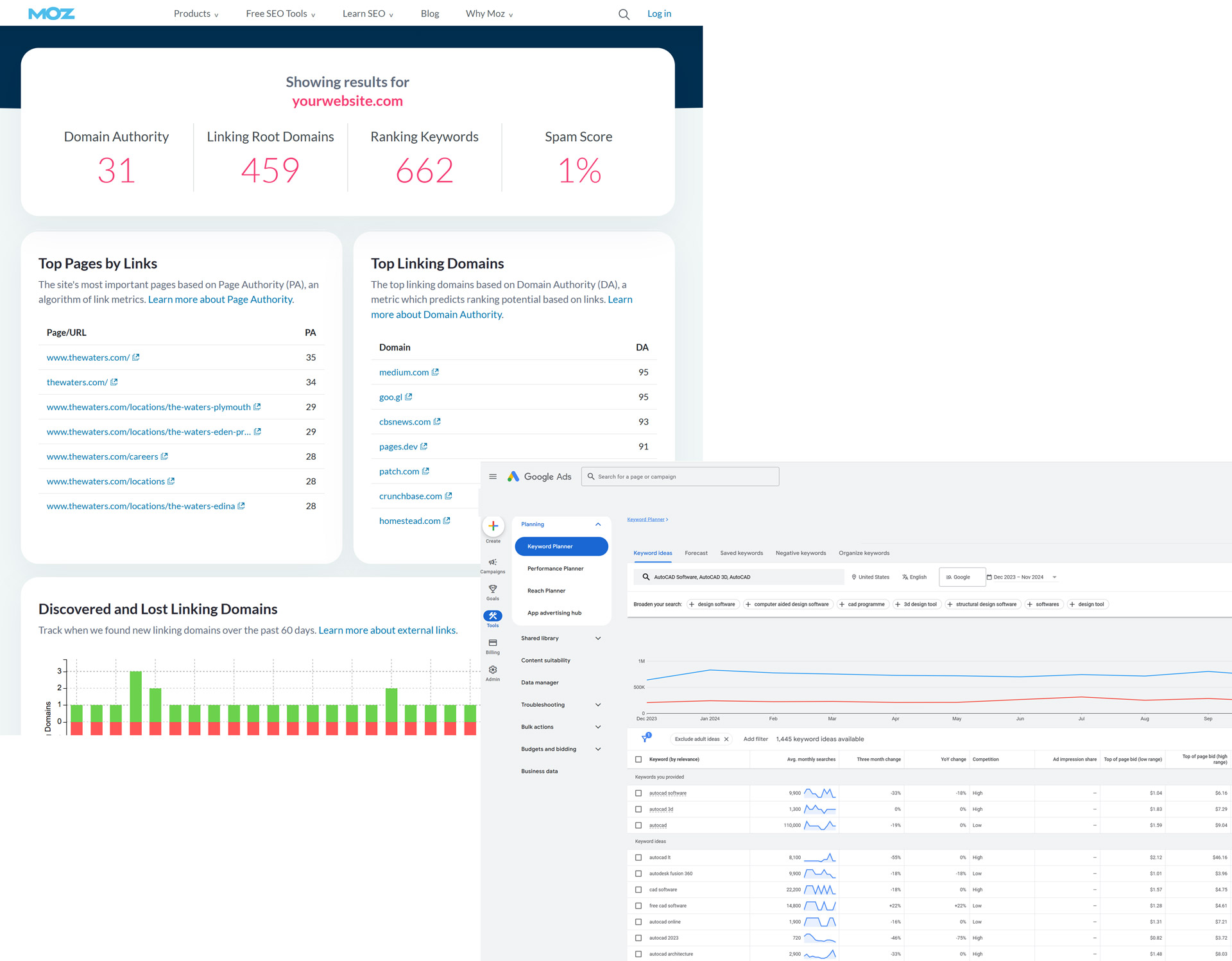The height and width of the screenshot is (961, 1232).
Task: Click external link icon beside www.thewaters.com/careers
Action: [x=164, y=456]
